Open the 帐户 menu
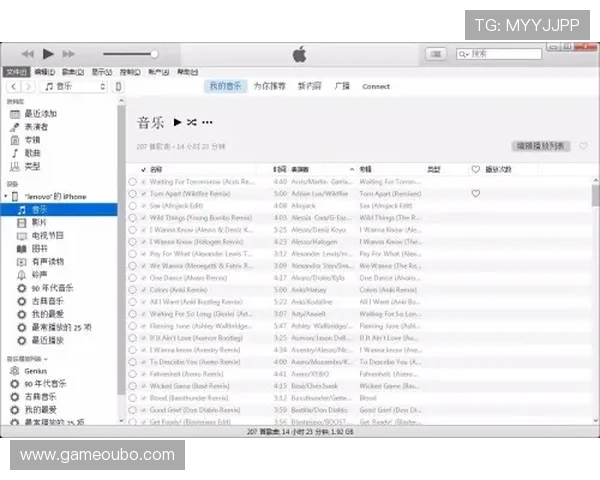Viewport: 600px width, 480px height. tap(158, 72)
